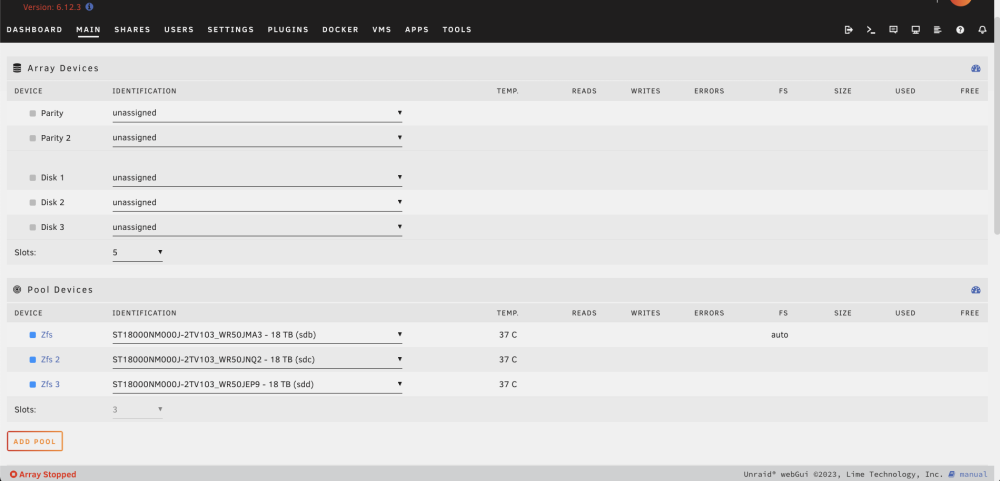Click the 37 C temperature in Zfs 2 row
The width and height of the screenshot is (1000, 481).
pyautogui.click(x=508, y=359)
